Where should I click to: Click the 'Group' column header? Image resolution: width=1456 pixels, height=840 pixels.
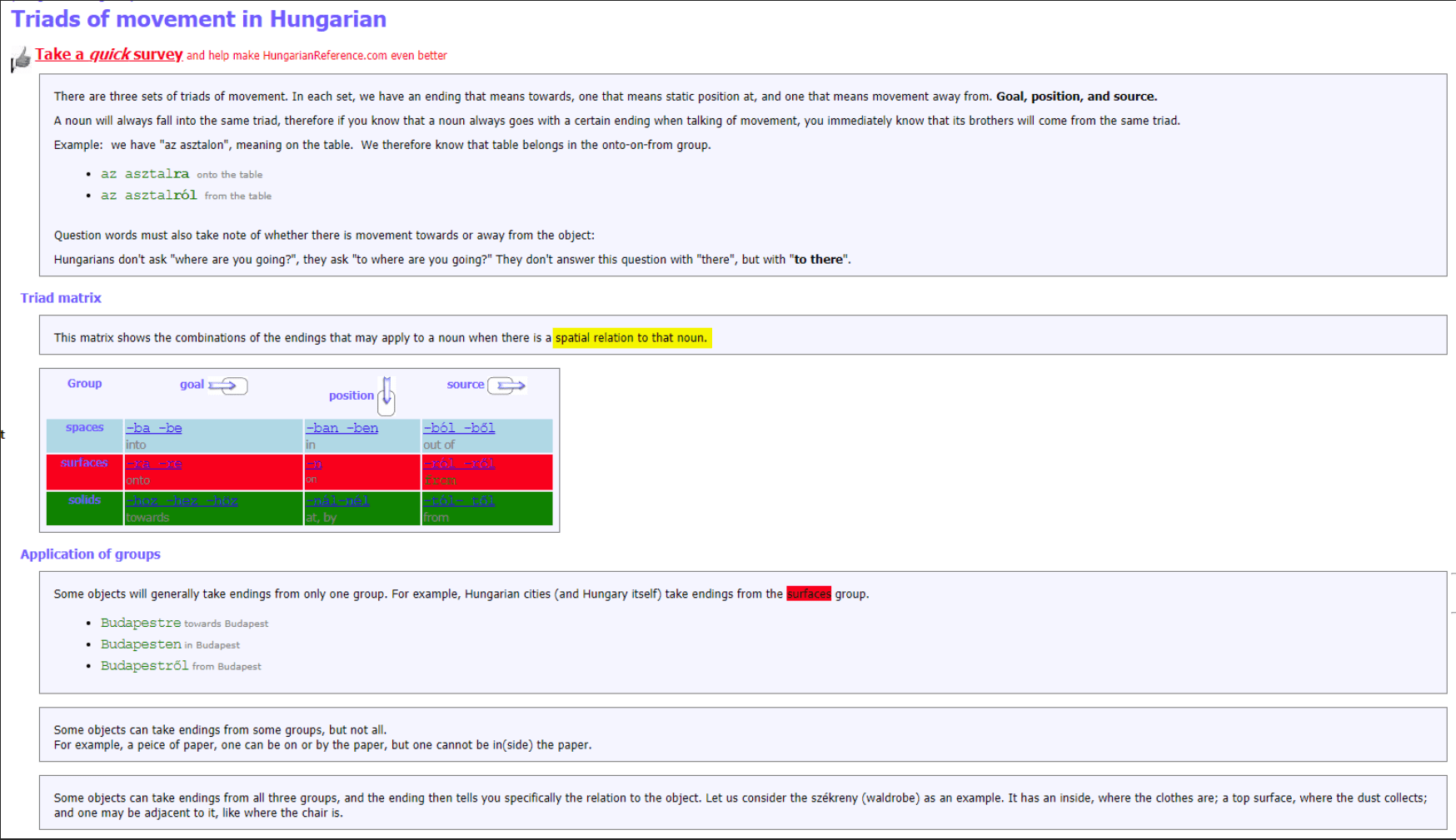pos(84,384)
